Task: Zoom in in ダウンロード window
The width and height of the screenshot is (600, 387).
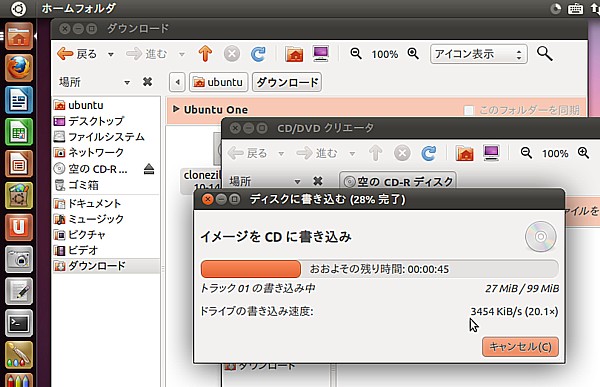Action: pyautogui.click(x=413, y=54)
